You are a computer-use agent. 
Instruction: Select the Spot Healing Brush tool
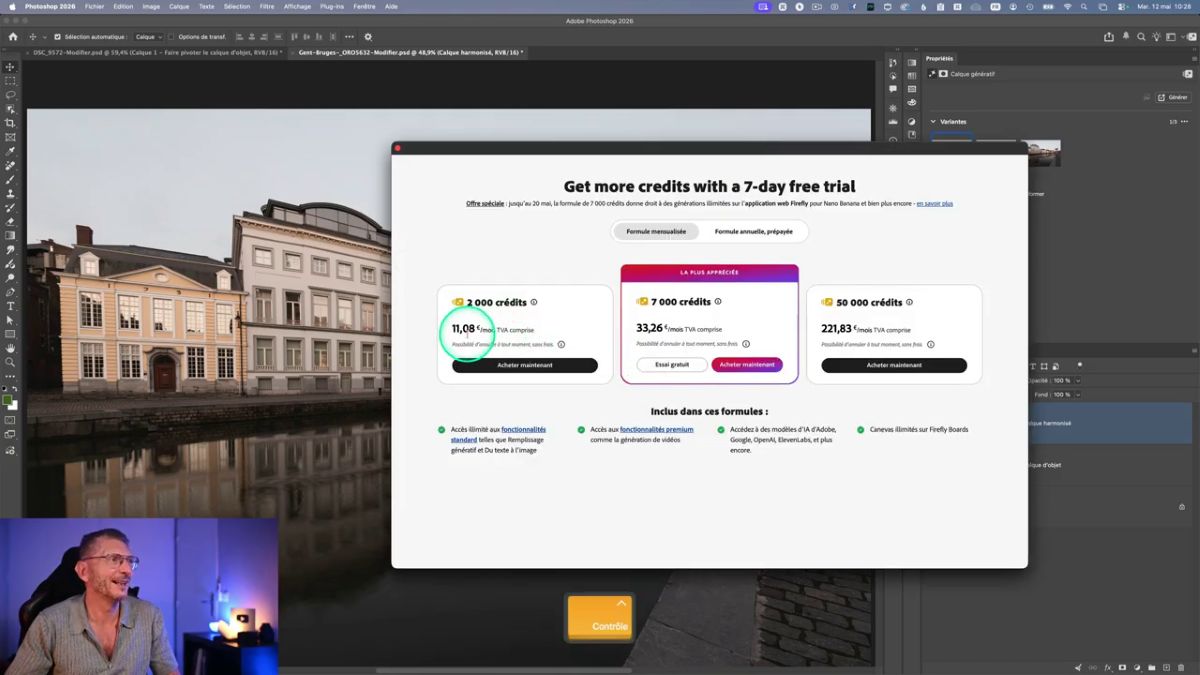point(10,166)
